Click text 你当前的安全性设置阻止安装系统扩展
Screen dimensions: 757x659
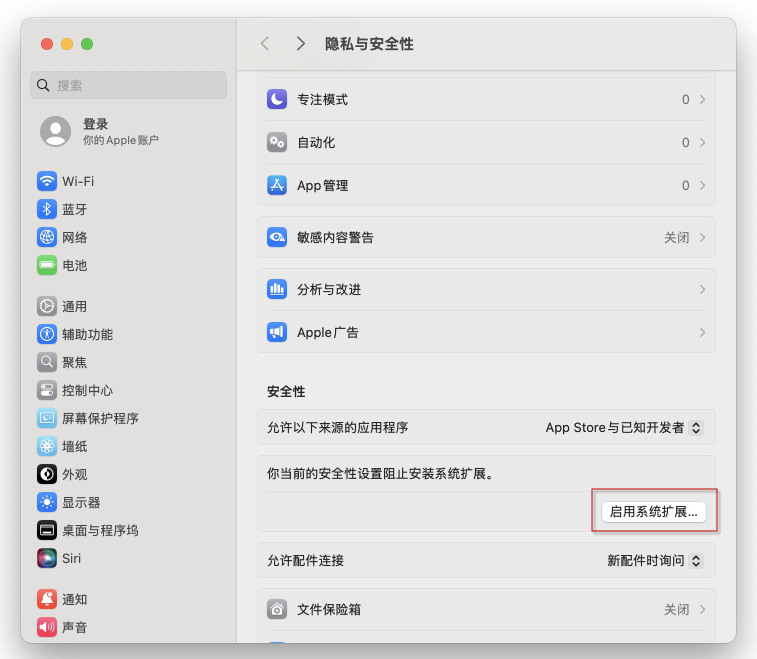point(380,474)
